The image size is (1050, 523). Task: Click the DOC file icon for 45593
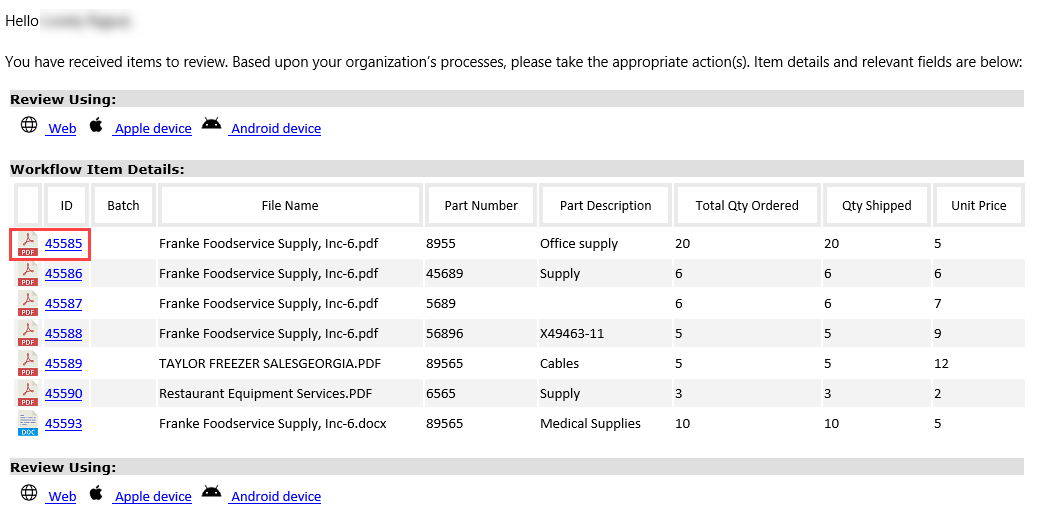pyautogui.click(x=27, y=424)
